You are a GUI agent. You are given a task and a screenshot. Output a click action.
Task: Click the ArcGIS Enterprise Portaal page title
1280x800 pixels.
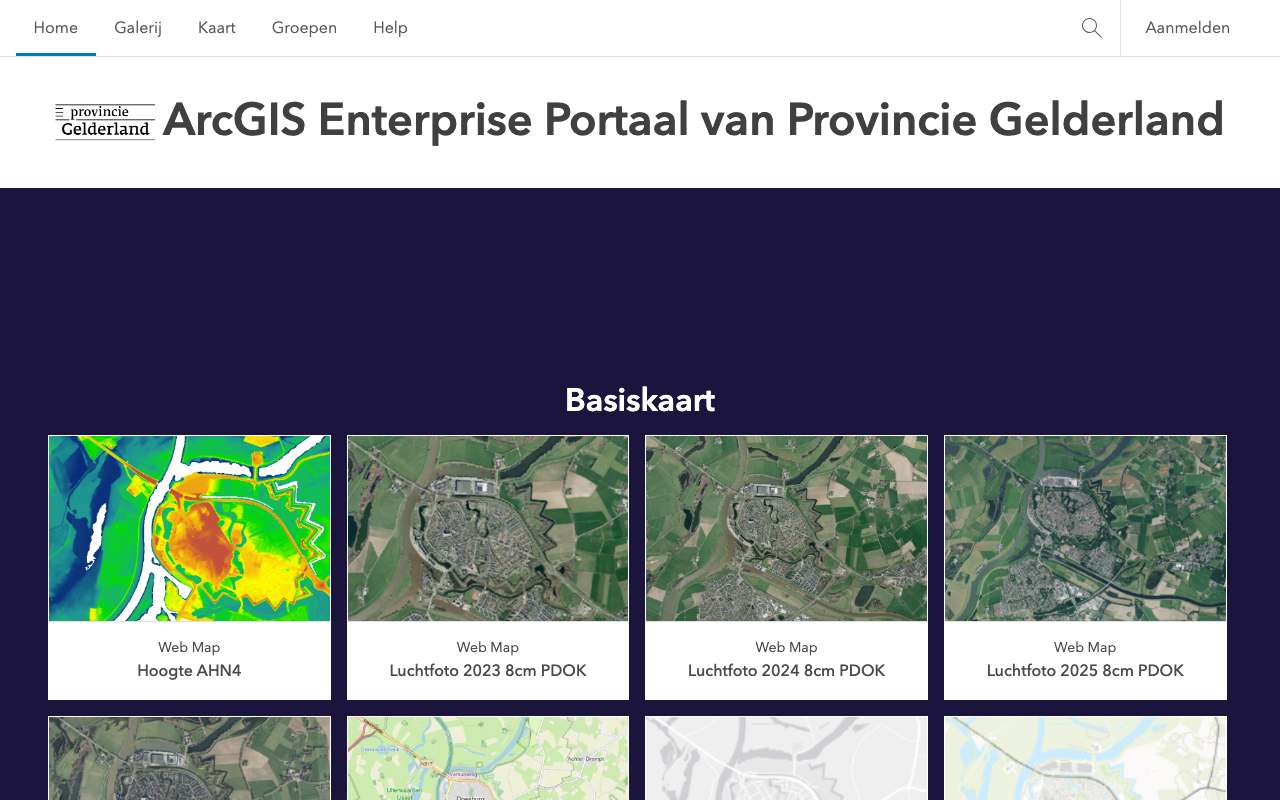pos(693,120)
